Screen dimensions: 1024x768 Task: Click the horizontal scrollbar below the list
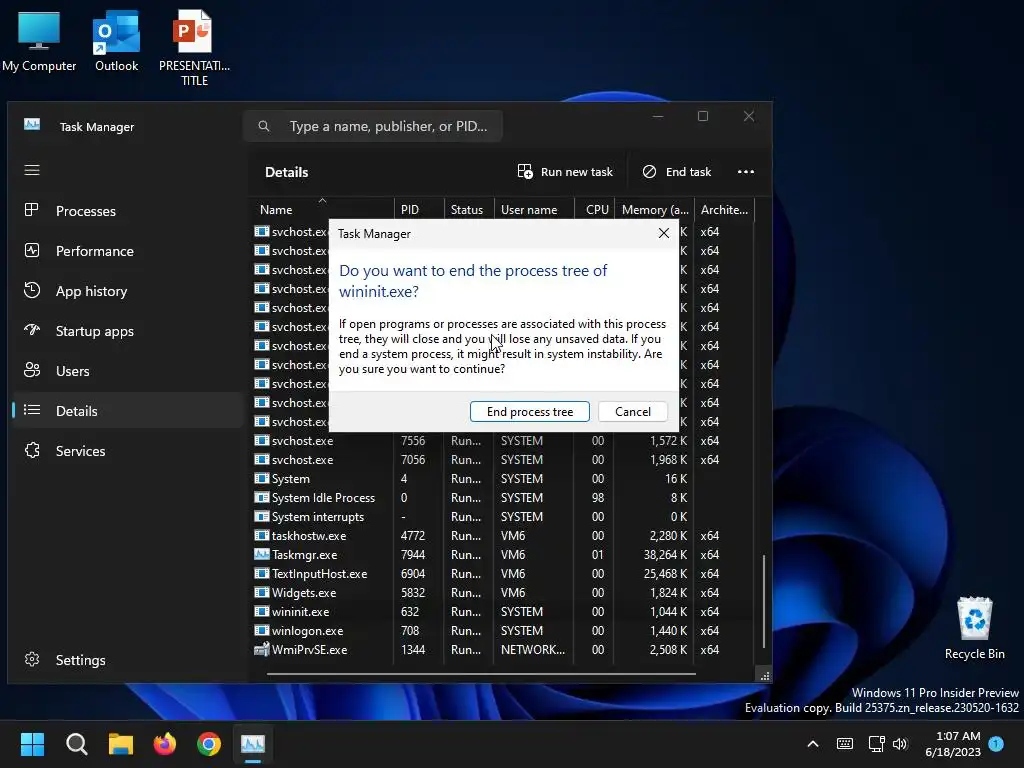click(481, 673)
